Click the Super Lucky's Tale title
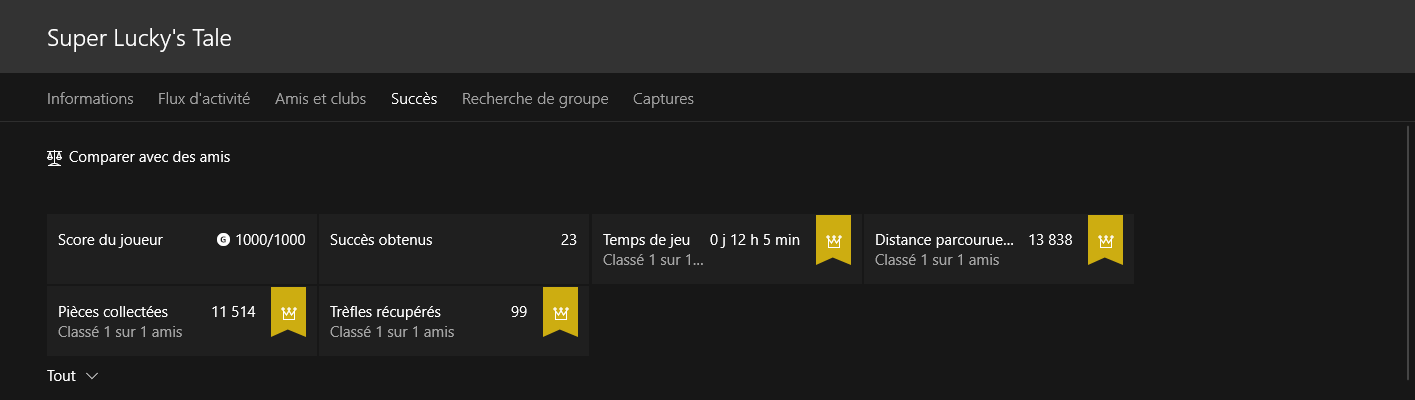Screen dimensions: 1415x400 point(139,38)
